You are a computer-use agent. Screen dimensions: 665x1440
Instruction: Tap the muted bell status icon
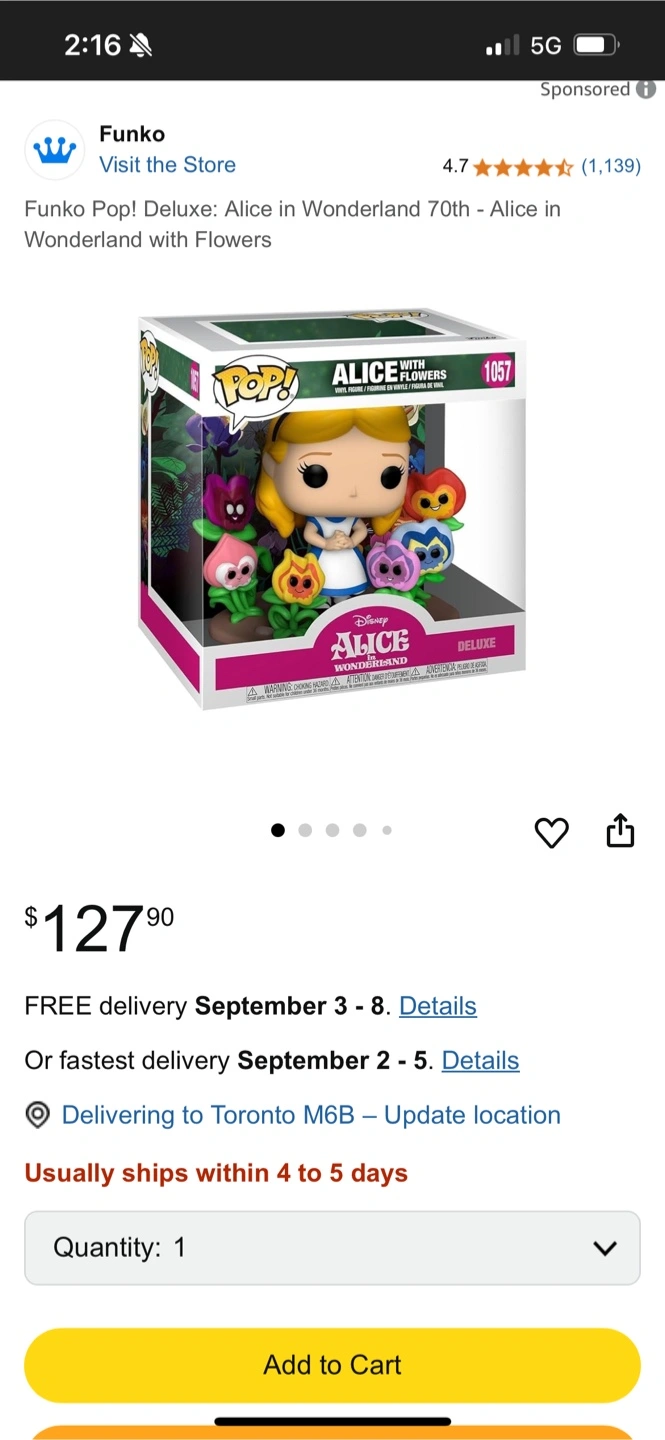click(141, 45)
